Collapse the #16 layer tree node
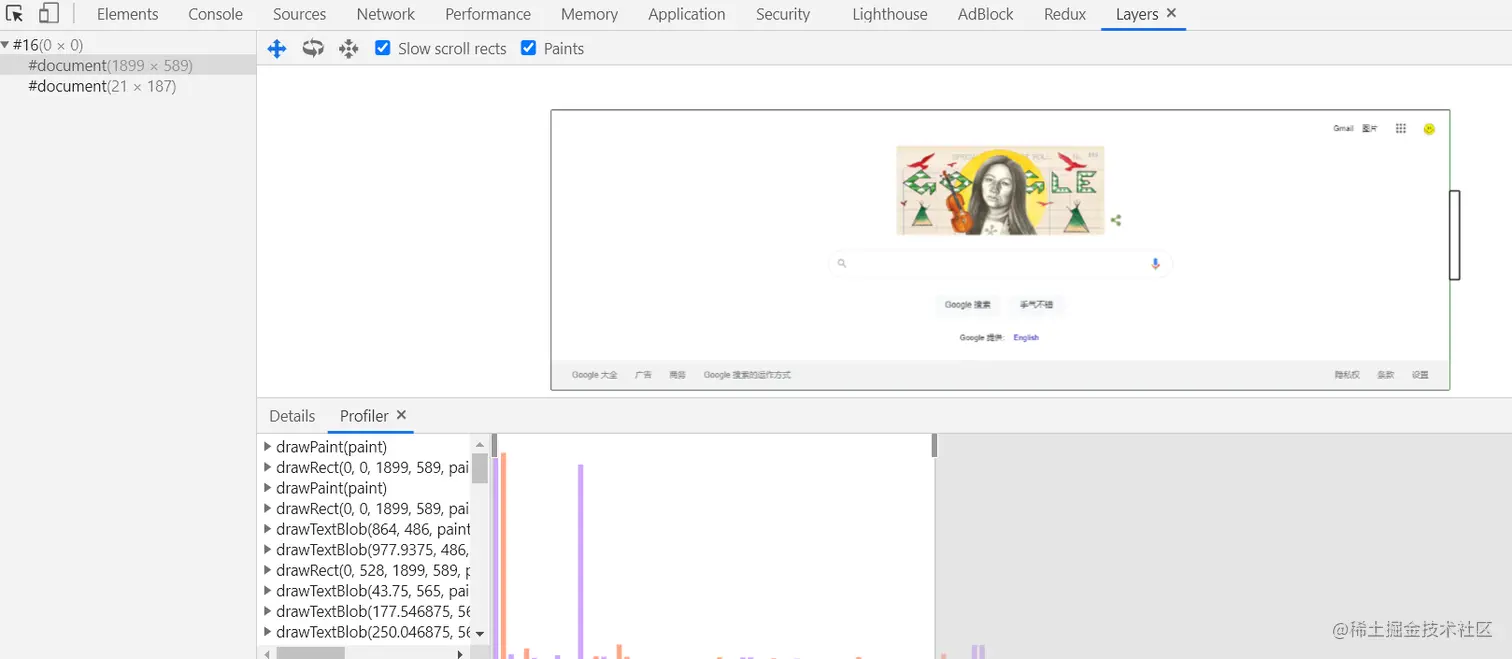The width and height of the screenshot is (1512, 659). click(x=5, y=45)
